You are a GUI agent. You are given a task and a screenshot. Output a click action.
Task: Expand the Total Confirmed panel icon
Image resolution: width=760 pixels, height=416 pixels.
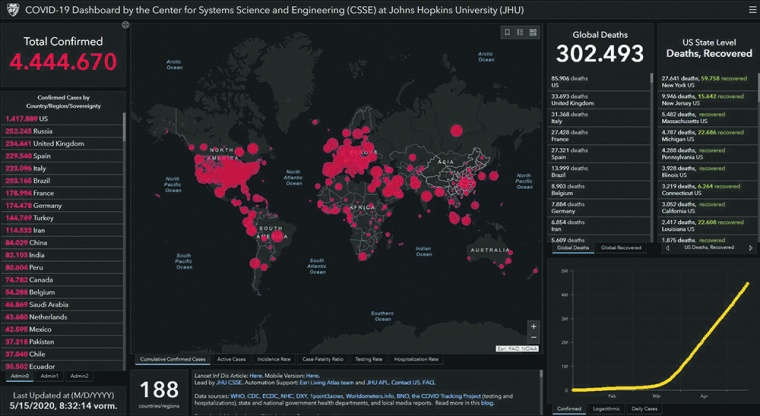(x=126, y=25)
